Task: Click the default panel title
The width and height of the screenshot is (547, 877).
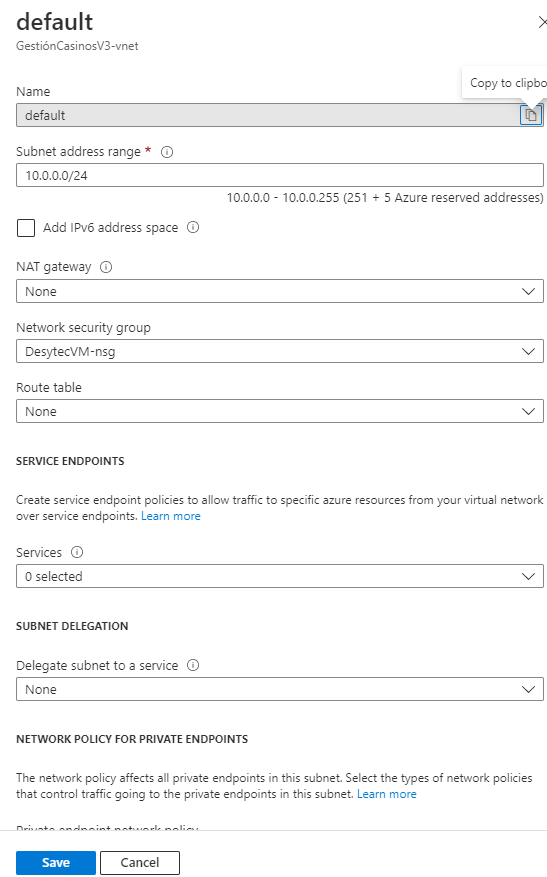Action: pos(55,22)
